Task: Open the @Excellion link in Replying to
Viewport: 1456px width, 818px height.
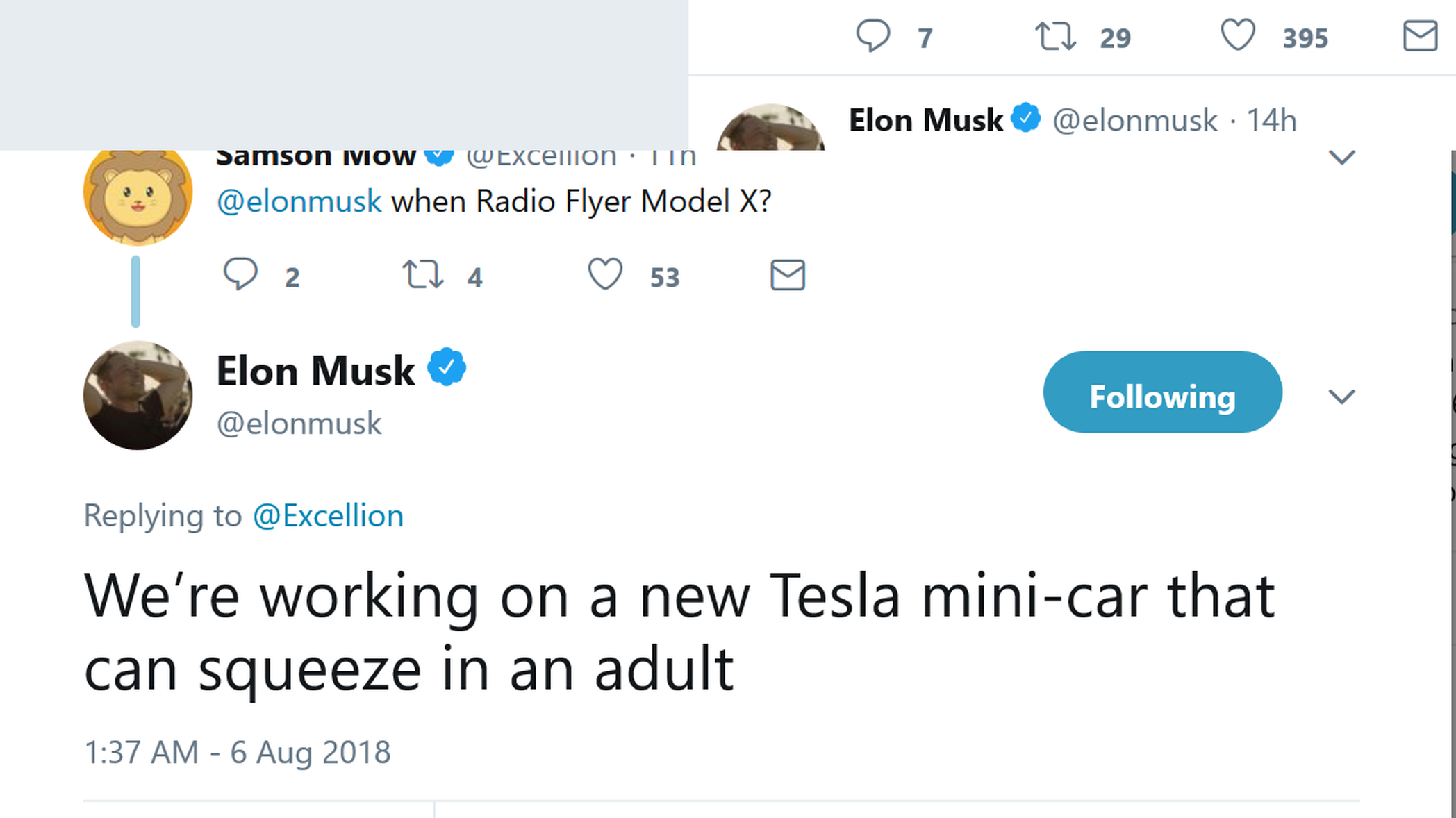Action: 328,516
